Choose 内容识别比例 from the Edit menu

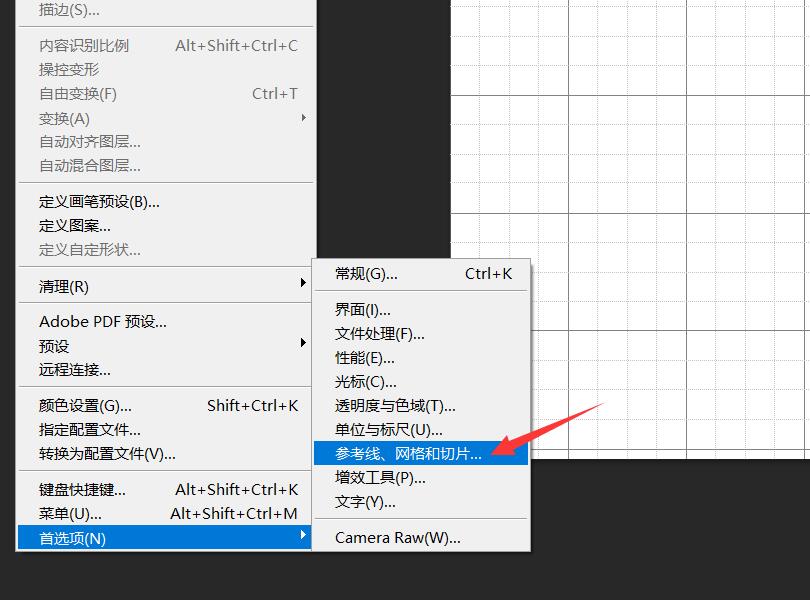(166, 45)
